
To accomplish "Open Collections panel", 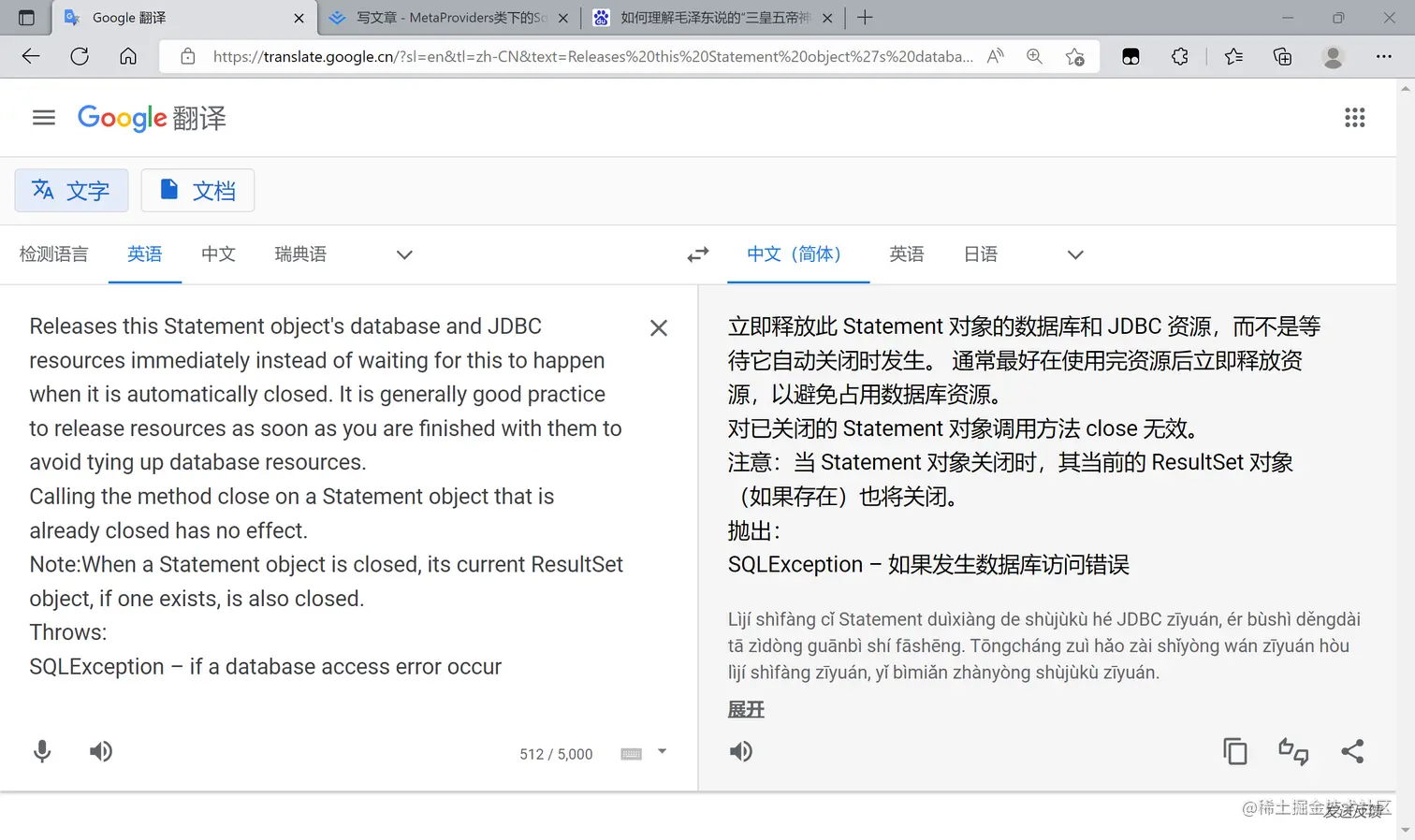I will (1282, 56).
